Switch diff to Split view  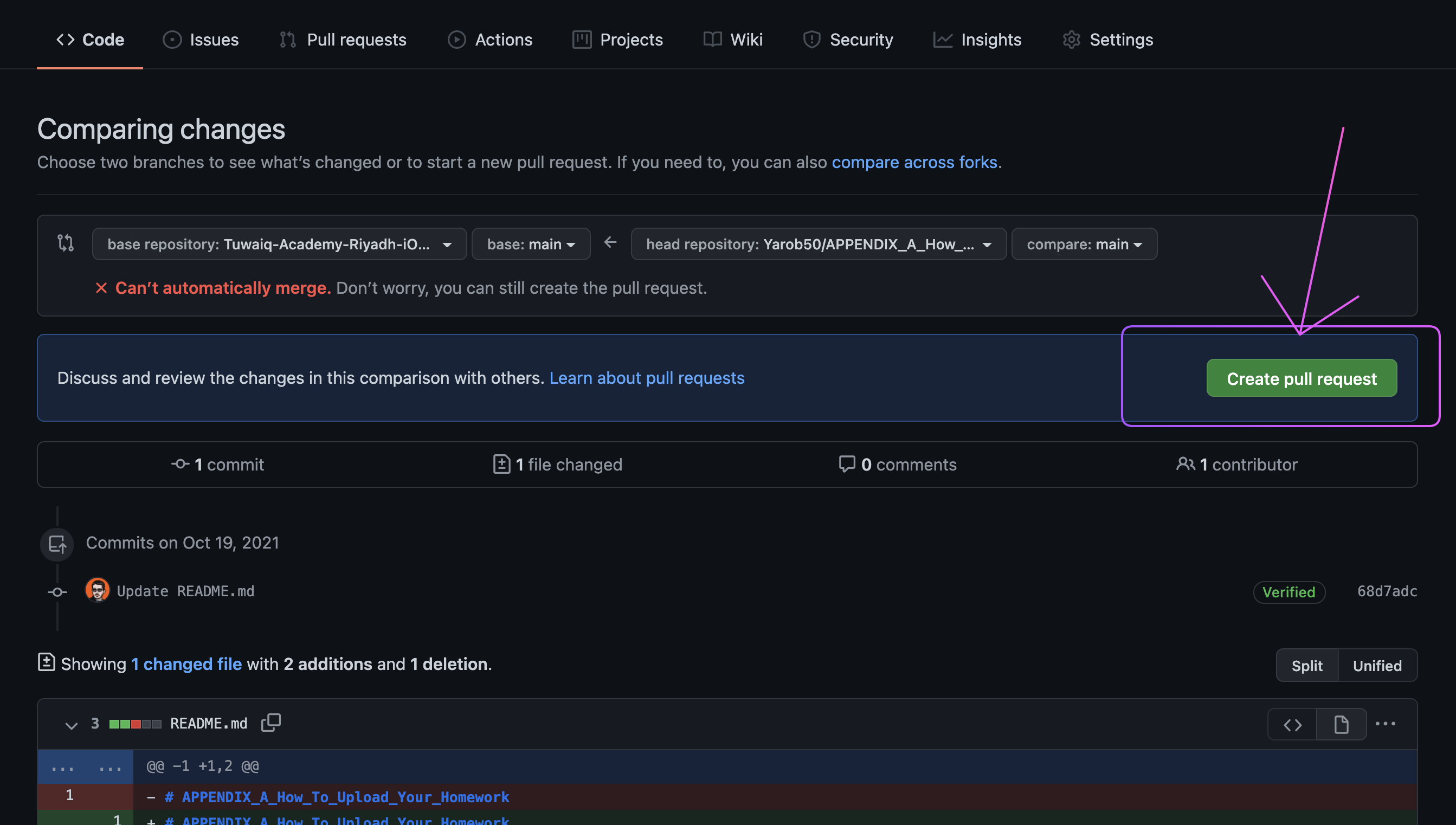click(x=1307, y=665)
